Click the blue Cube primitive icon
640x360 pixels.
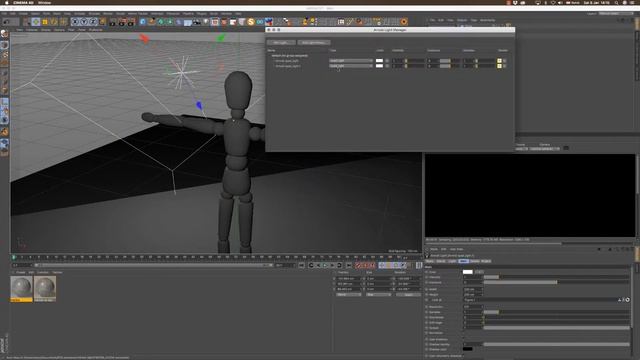143,22
